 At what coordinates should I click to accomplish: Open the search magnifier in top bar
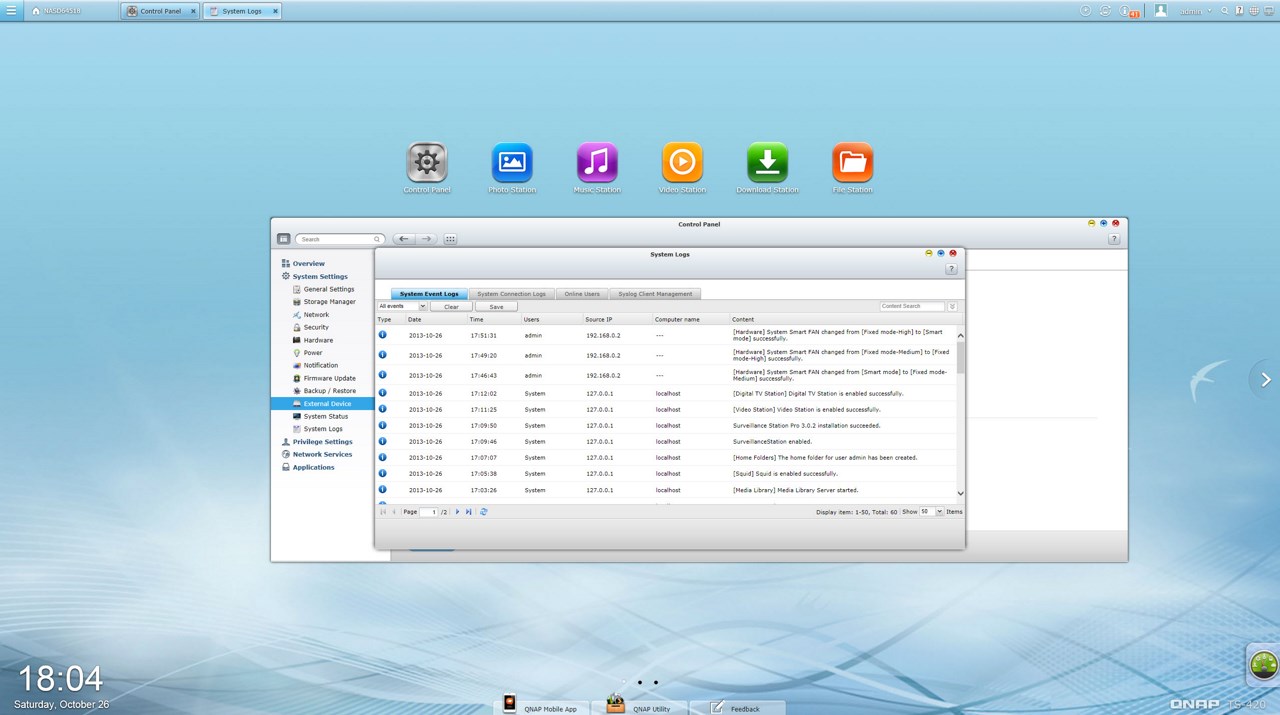pos(1225,11)
